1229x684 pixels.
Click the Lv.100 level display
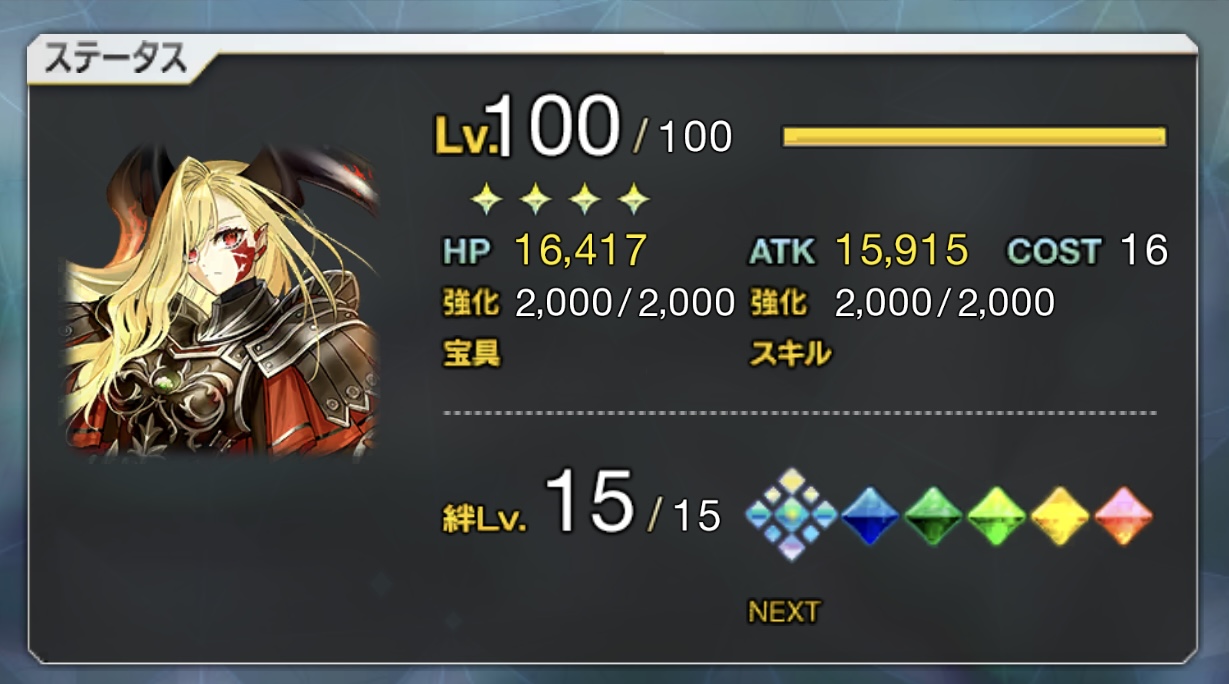click(584, 128)
